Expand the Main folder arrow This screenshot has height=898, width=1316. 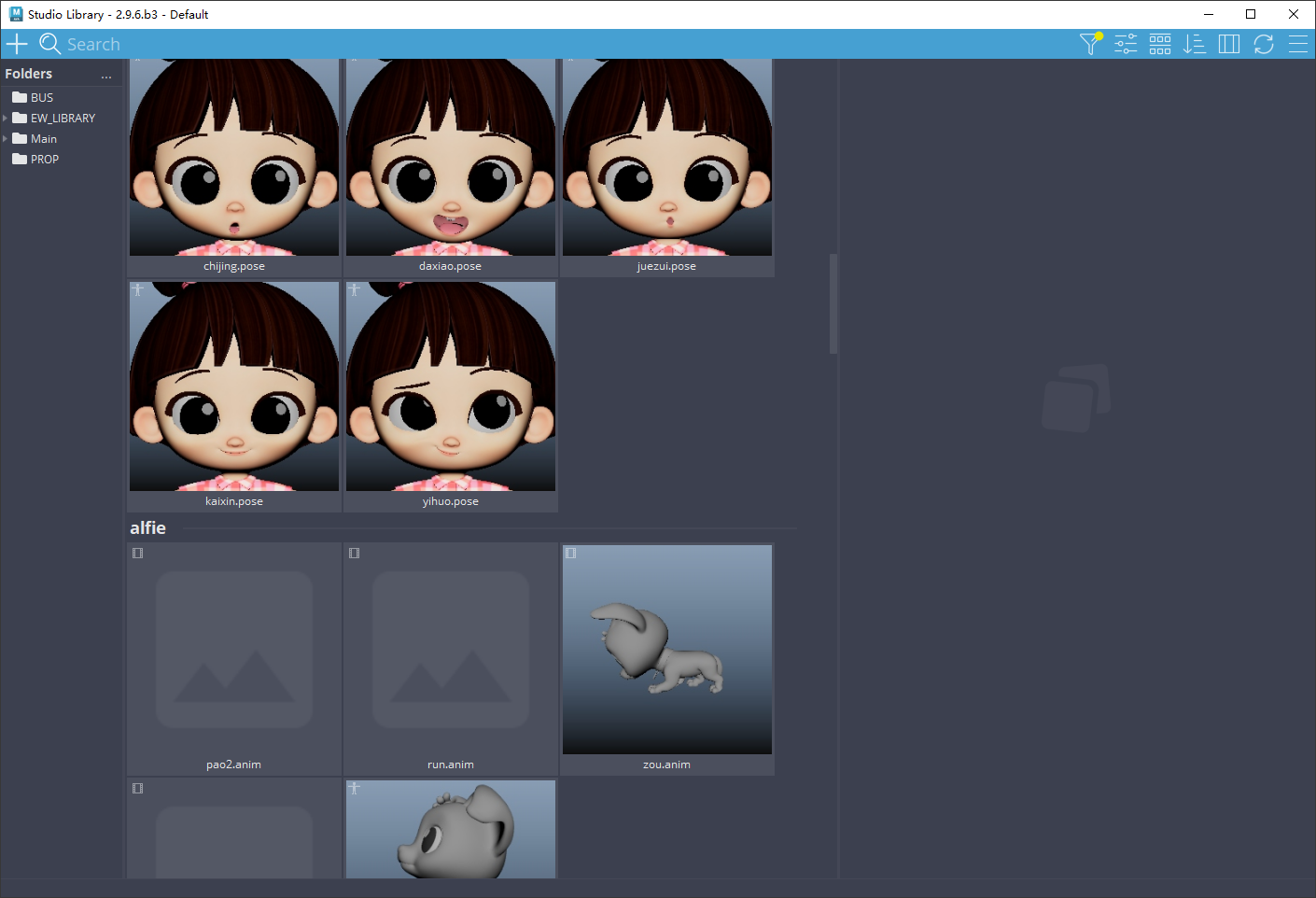6,138
